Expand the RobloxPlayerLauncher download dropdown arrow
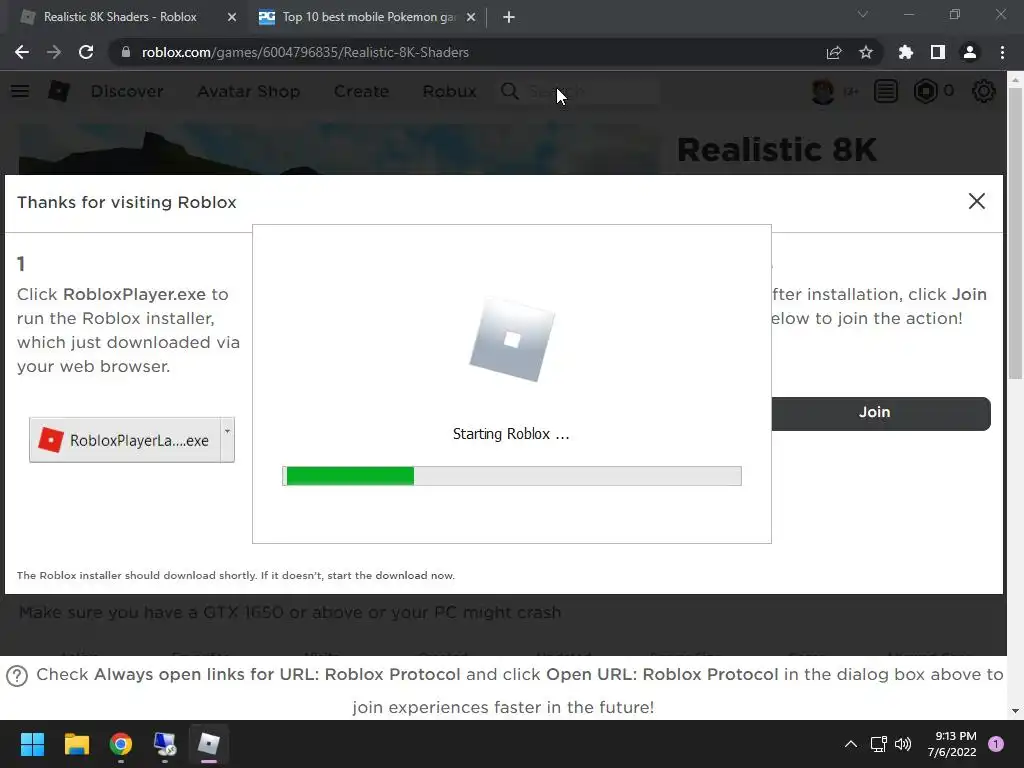 [227, 440]
